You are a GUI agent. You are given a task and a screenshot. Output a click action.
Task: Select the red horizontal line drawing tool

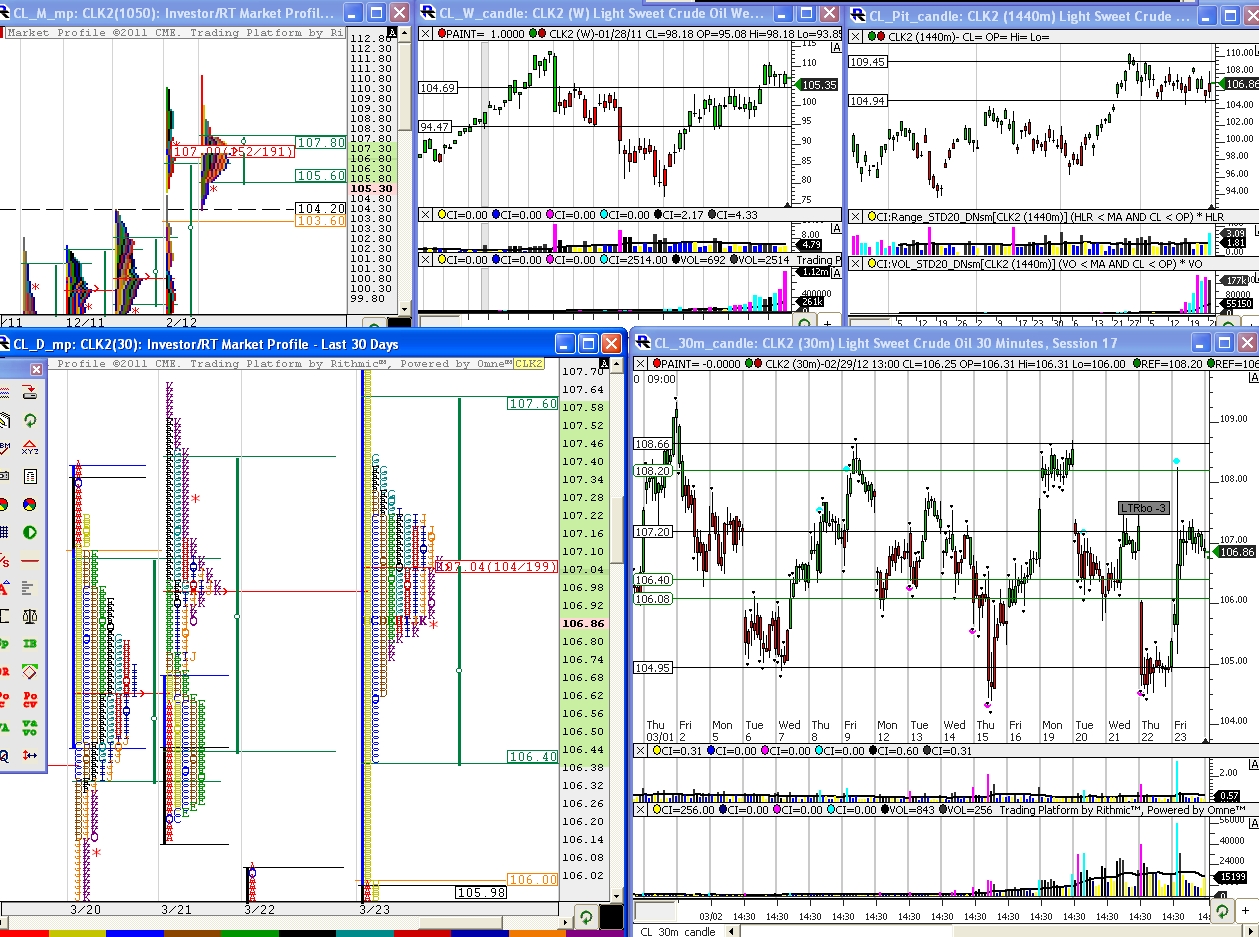(30, 560)
